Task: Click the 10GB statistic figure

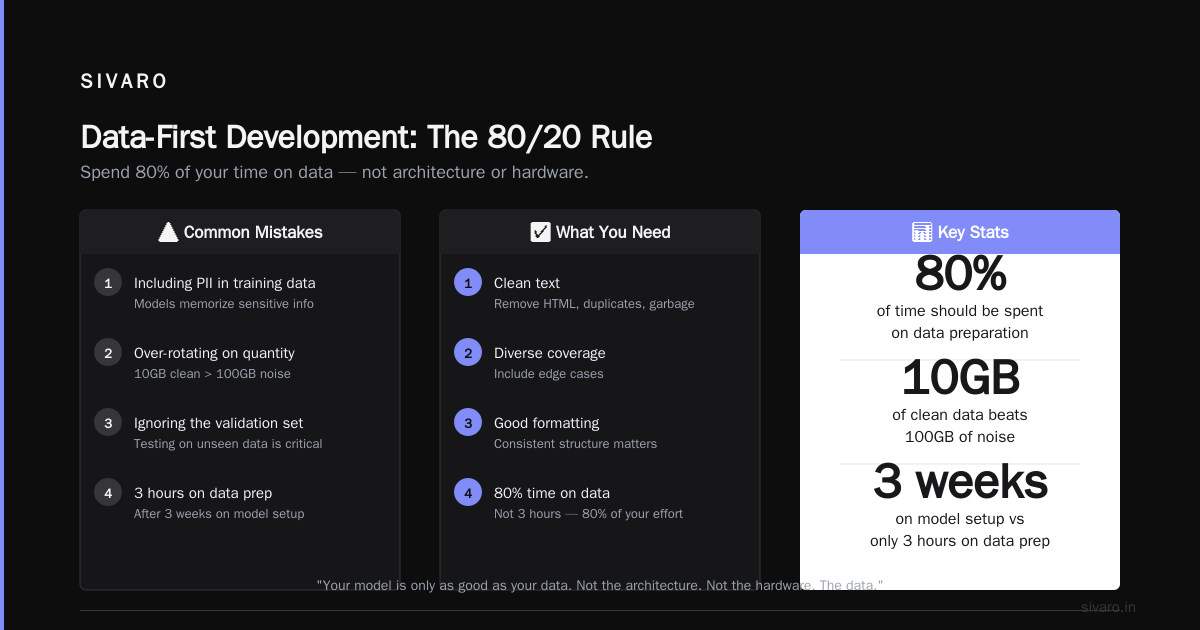Action: [960, 378]
